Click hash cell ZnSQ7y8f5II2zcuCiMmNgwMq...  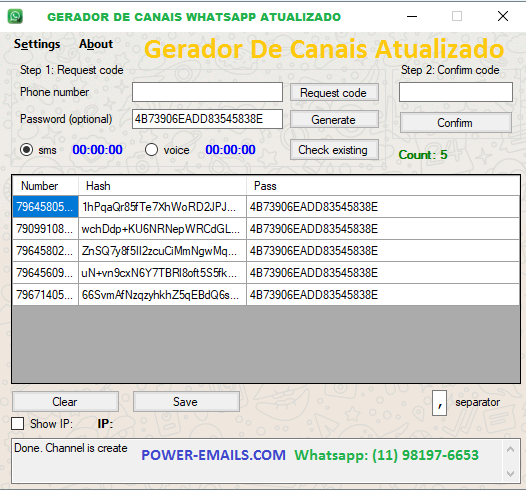point(162,251)
